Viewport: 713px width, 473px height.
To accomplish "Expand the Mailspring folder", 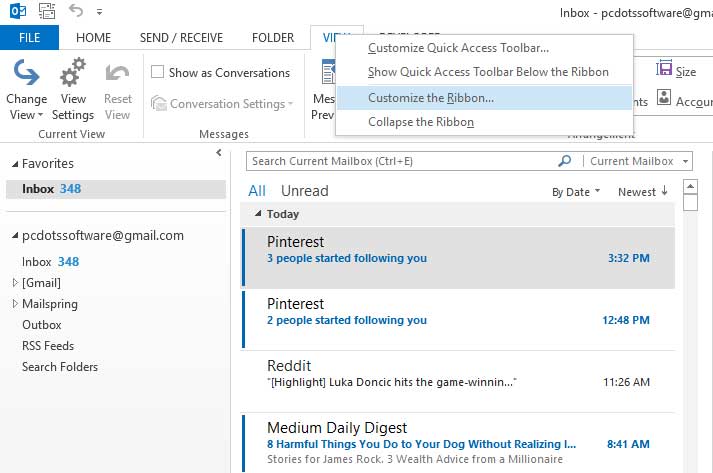I will click(15, 304).
